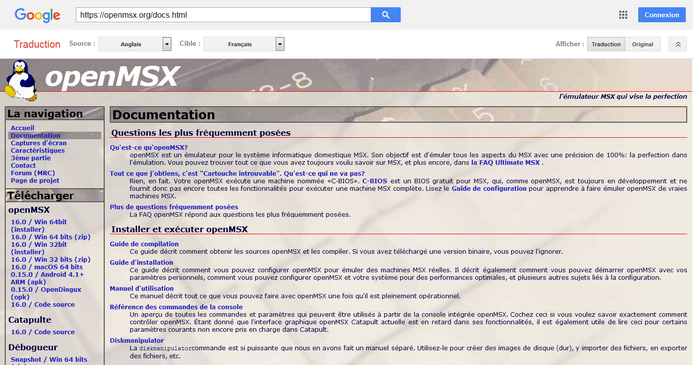
Task: Open Guide d'installation link
Action: (141, 262)
